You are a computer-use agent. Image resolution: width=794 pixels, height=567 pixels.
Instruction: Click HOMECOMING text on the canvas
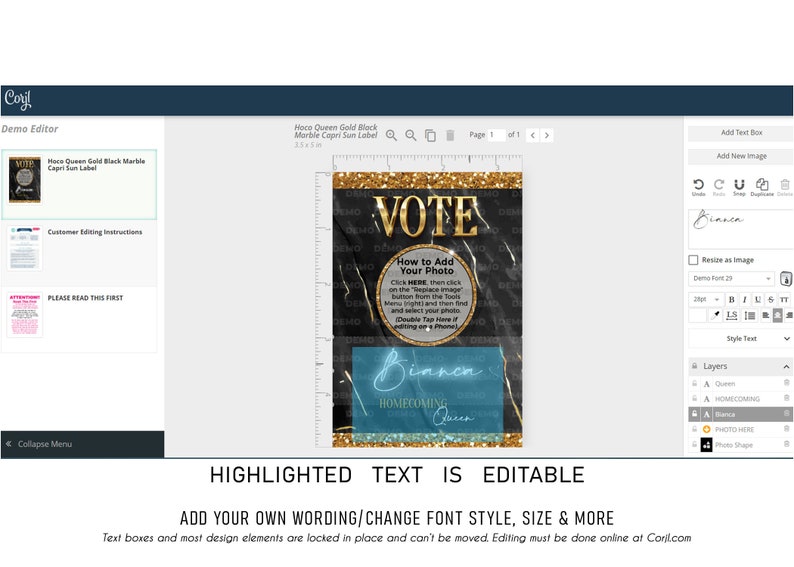pyautogui.click(x=413, y=403)
